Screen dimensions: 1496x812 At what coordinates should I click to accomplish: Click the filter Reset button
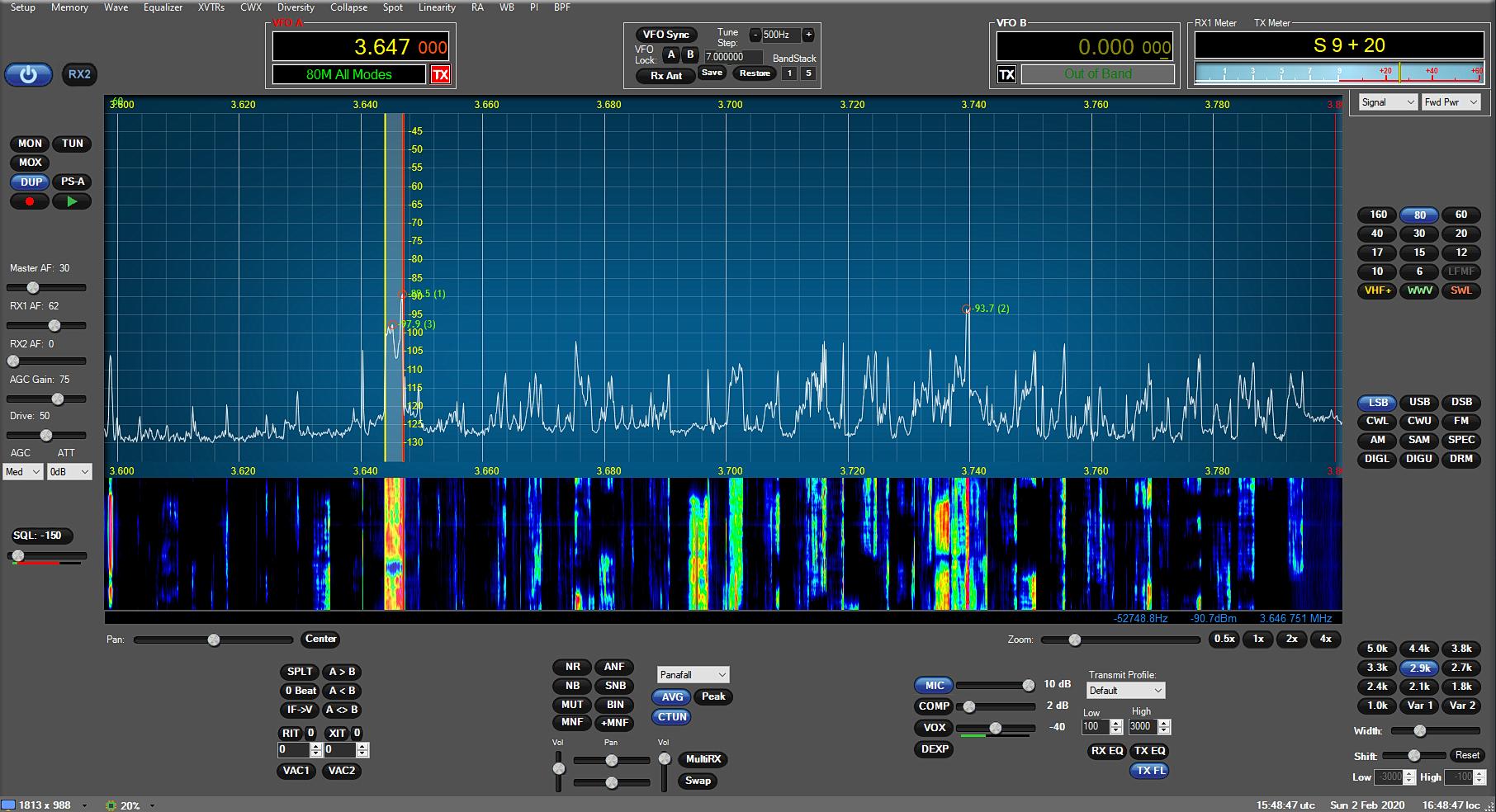coord(1467,755)
